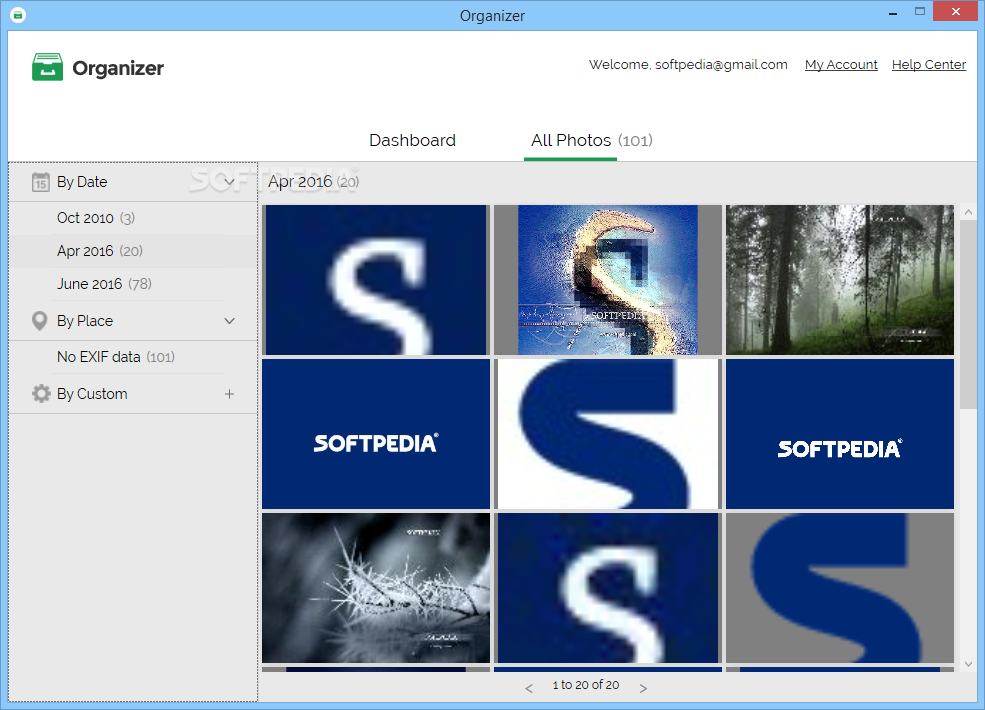The image size is (985, 710).
Task: Open My Account link
Action: (841, 65)
